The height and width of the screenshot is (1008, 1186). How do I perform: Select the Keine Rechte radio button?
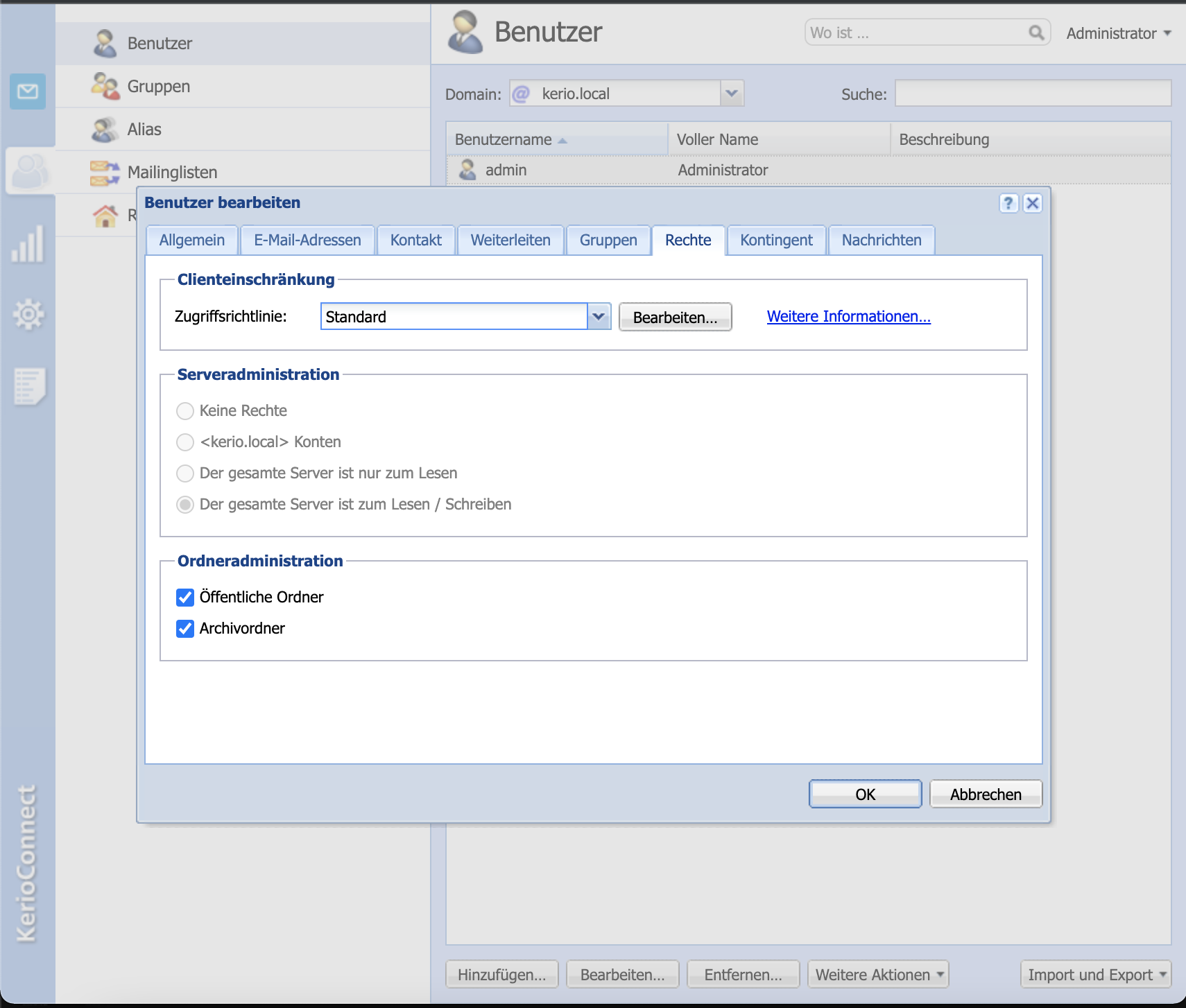point(185,411)
